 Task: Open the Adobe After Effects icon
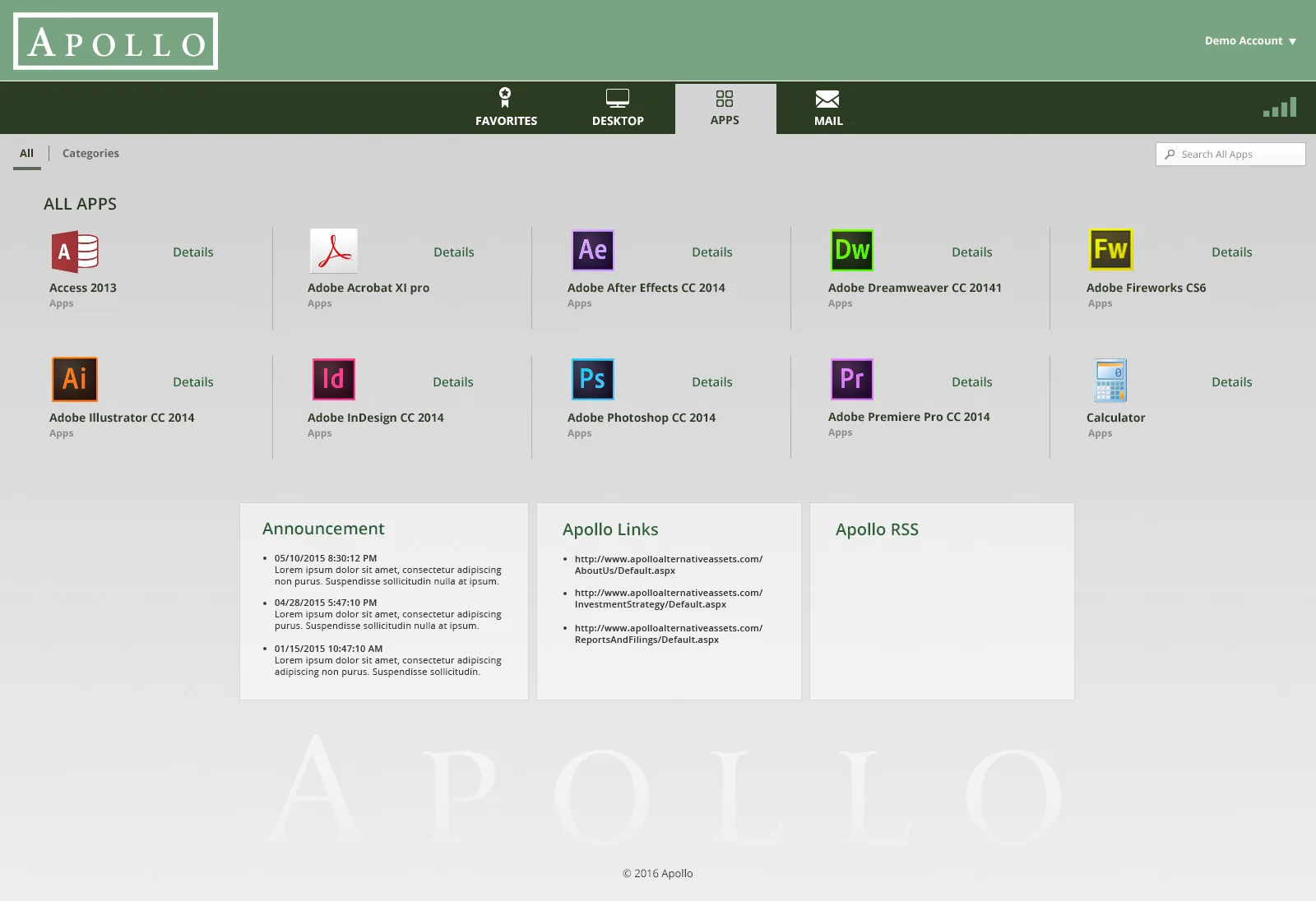coord(593,250)
